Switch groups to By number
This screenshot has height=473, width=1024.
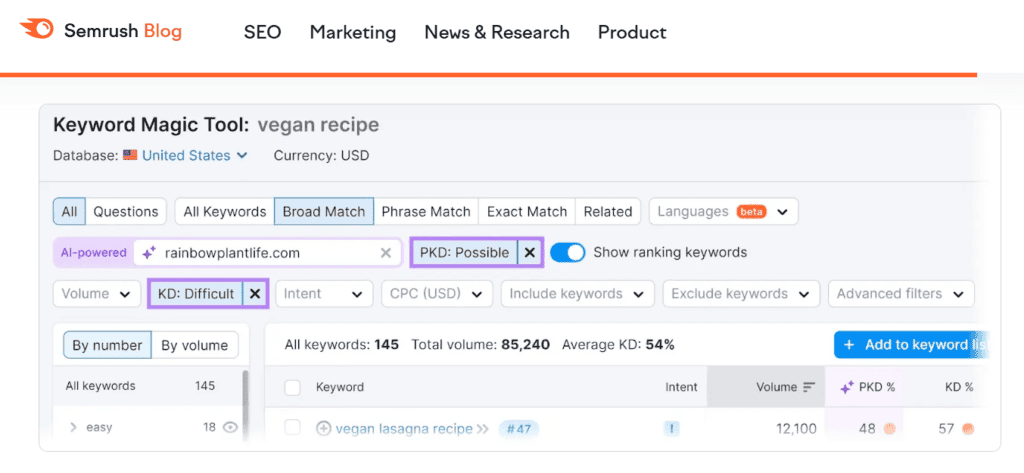107,345
